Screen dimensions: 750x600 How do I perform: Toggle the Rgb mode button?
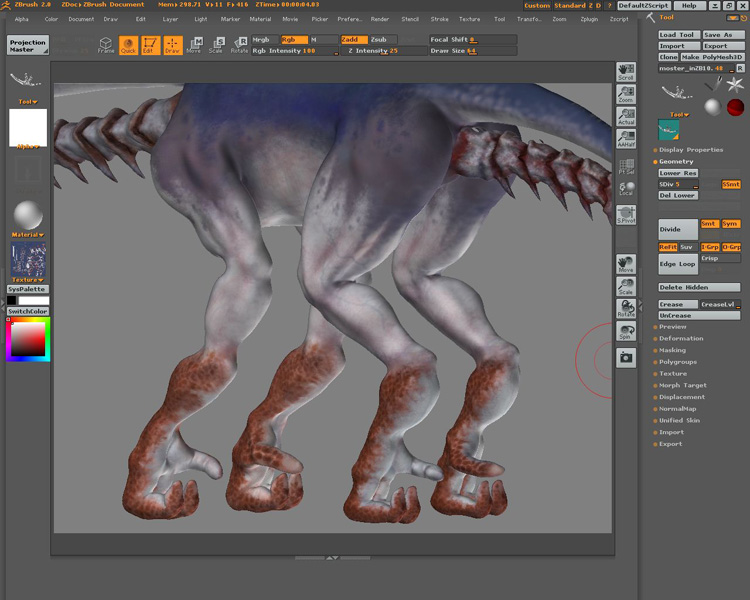[x=295, y=40]
